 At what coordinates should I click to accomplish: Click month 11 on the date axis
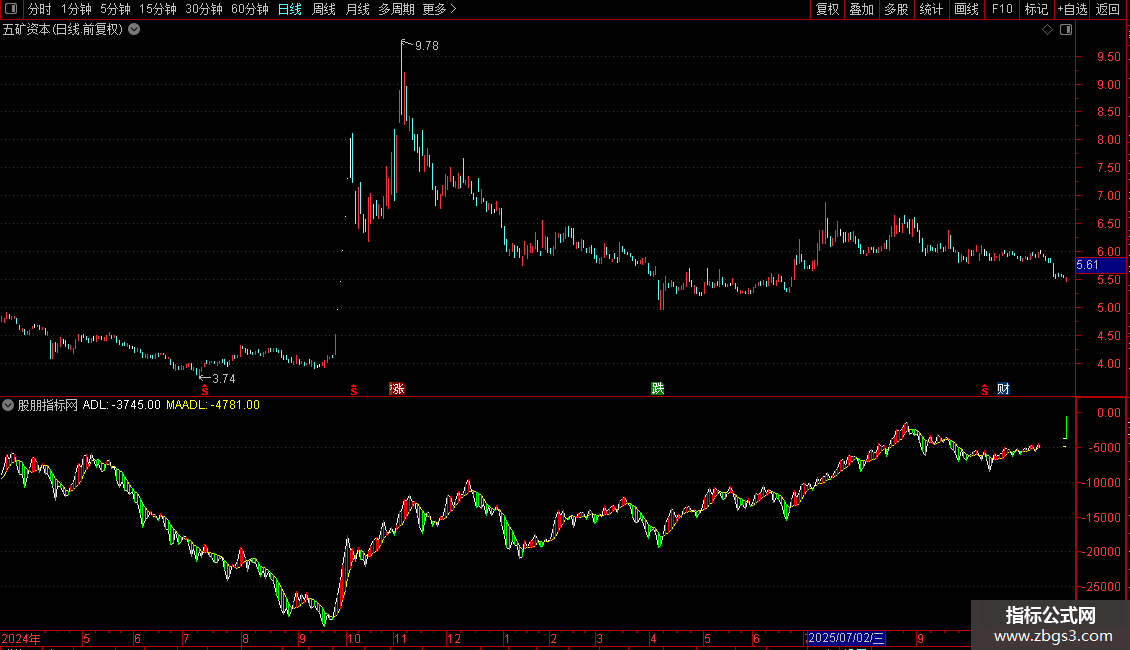pos(400,638)
